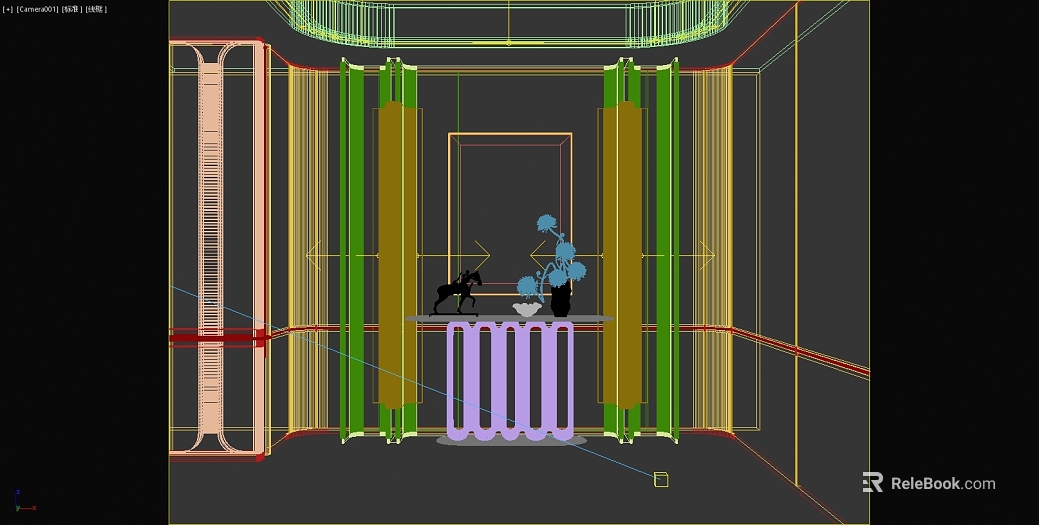Select the gray oval tabletop

click(x=509, y=319)
